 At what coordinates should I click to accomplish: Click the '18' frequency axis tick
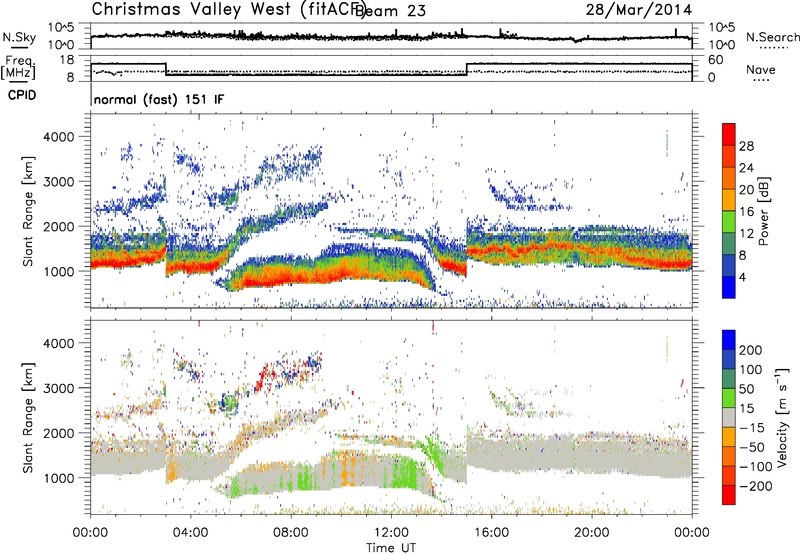click(x=67, y=60)
